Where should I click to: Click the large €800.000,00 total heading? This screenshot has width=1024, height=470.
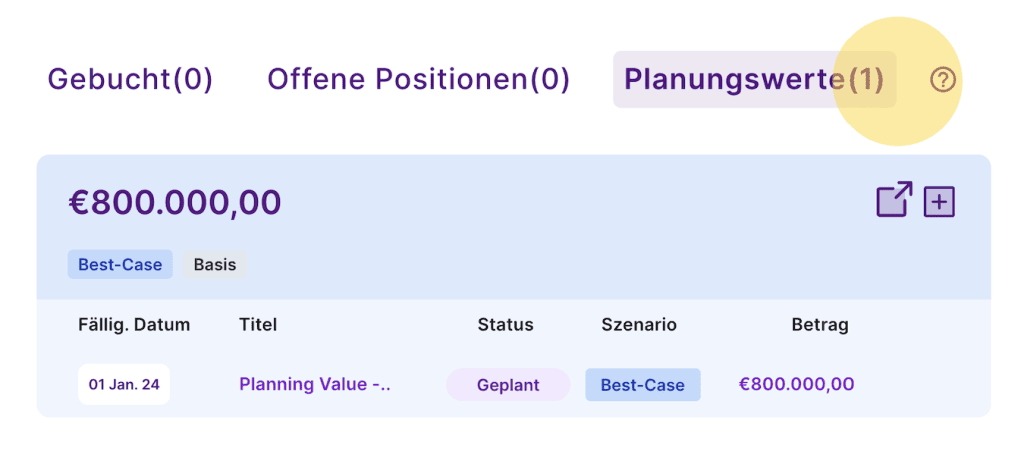coord(175,203)
